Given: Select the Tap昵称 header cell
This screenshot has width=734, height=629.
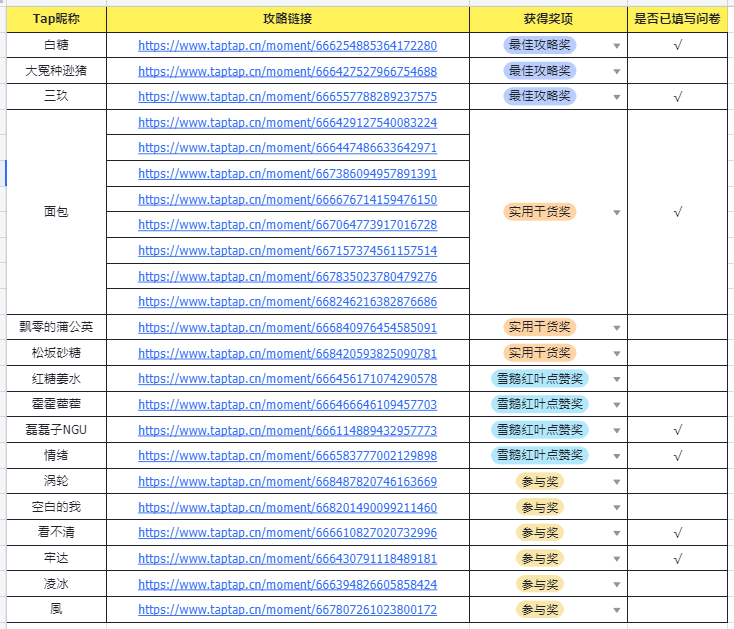Looking at the screenshot, I should [x=56, y=19].
